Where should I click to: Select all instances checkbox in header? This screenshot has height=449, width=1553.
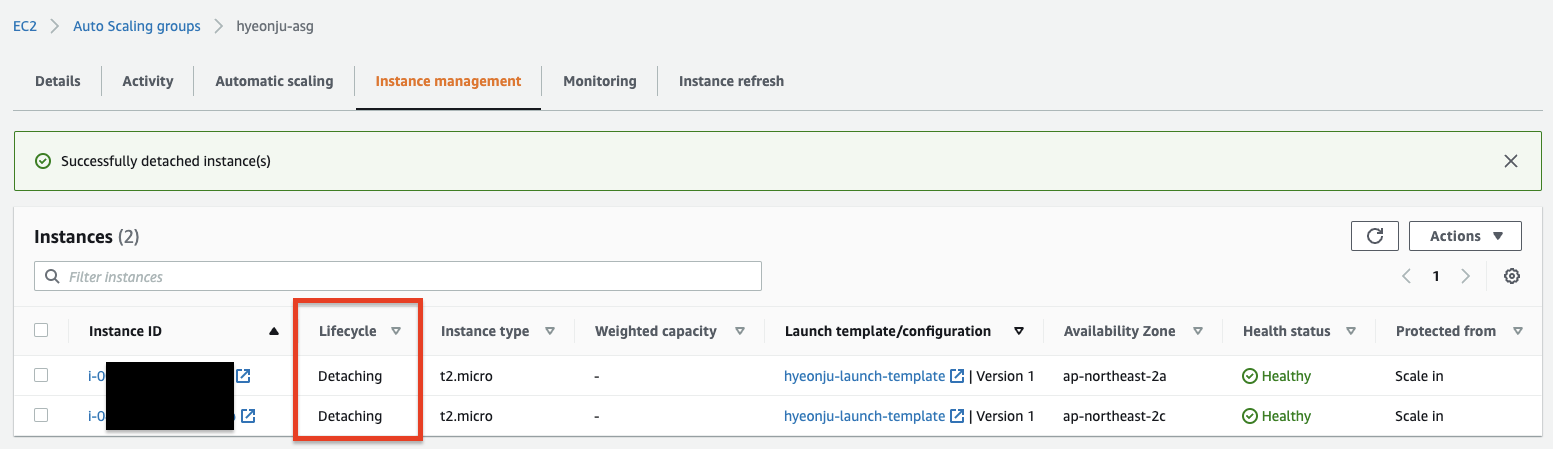[41, 330]
